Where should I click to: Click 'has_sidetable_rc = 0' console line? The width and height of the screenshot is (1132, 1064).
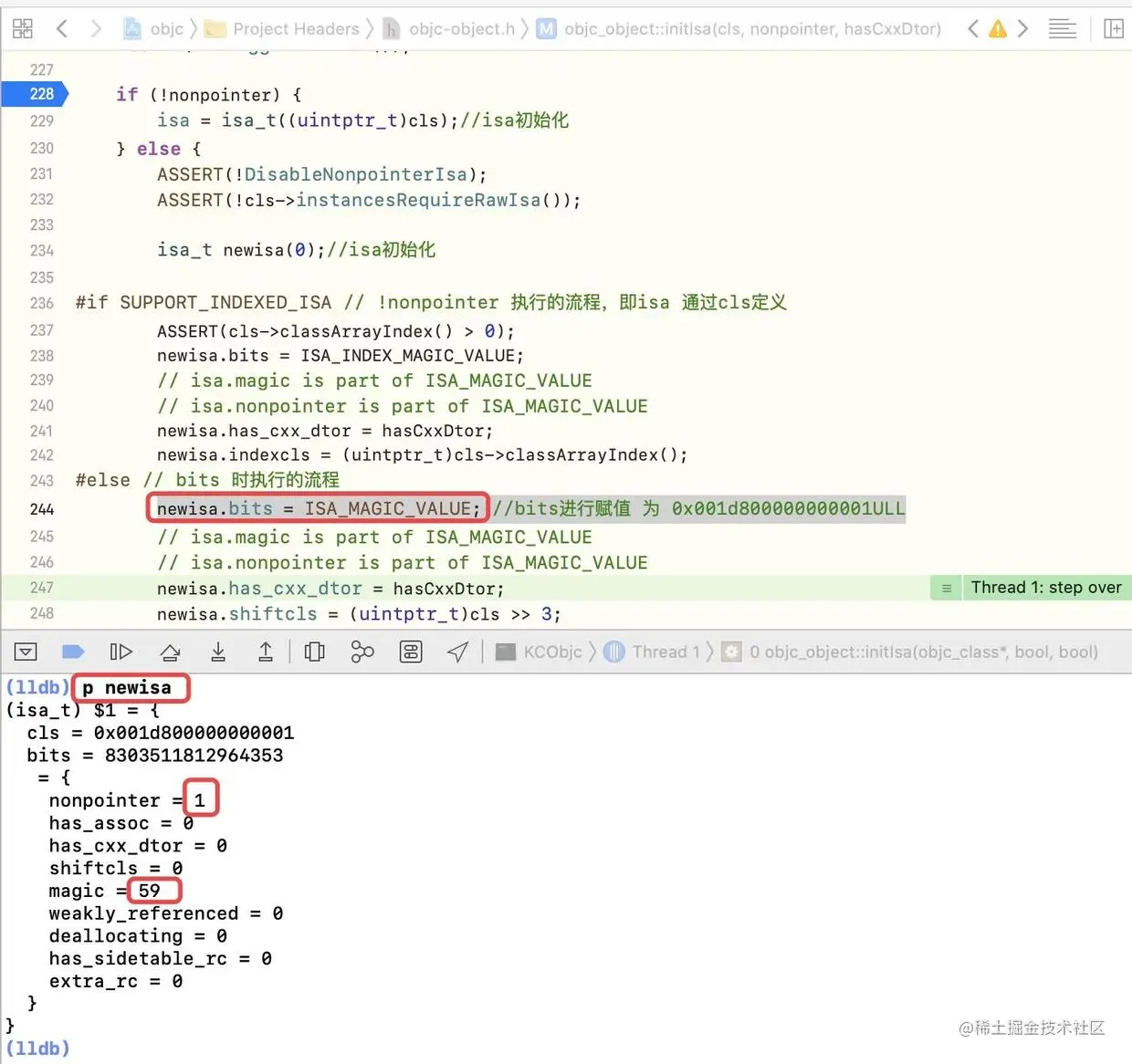[161, 959]
